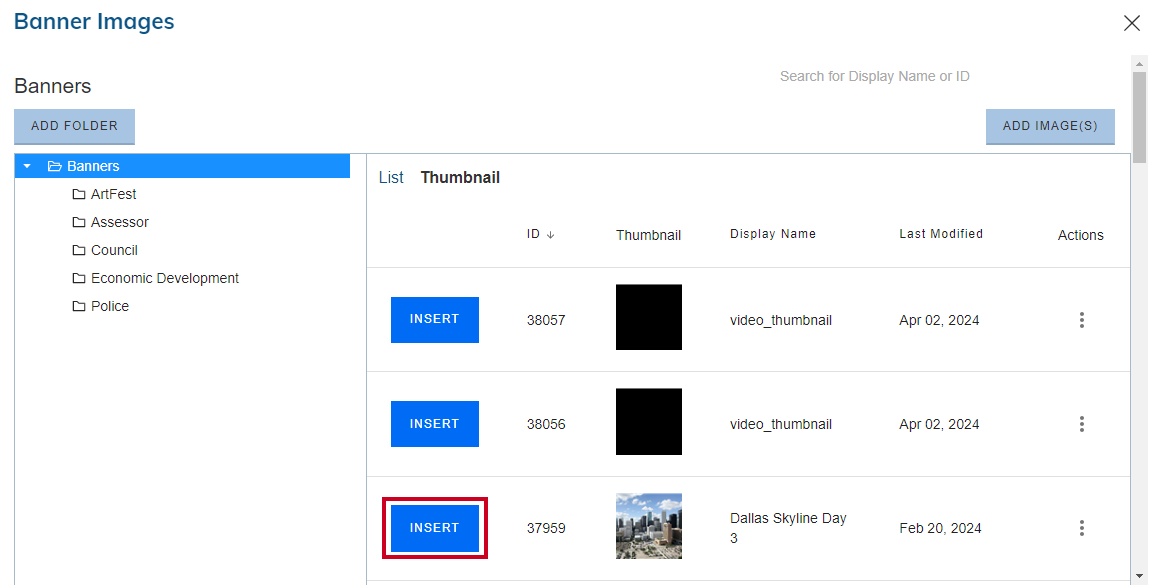Click the ID value 37959
Viewport: 1150px width, 588px height.
[546, 529]
